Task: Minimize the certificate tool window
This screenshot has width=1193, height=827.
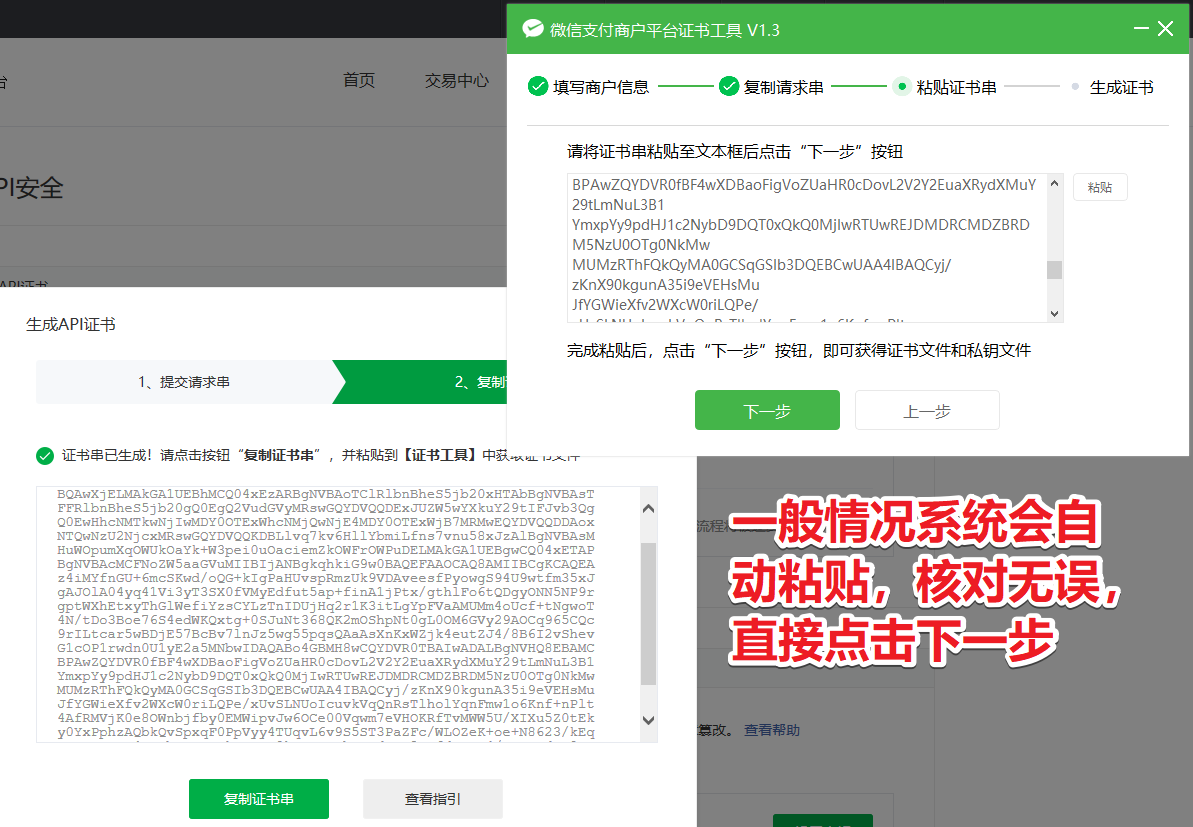Action: click(1141, 29)
